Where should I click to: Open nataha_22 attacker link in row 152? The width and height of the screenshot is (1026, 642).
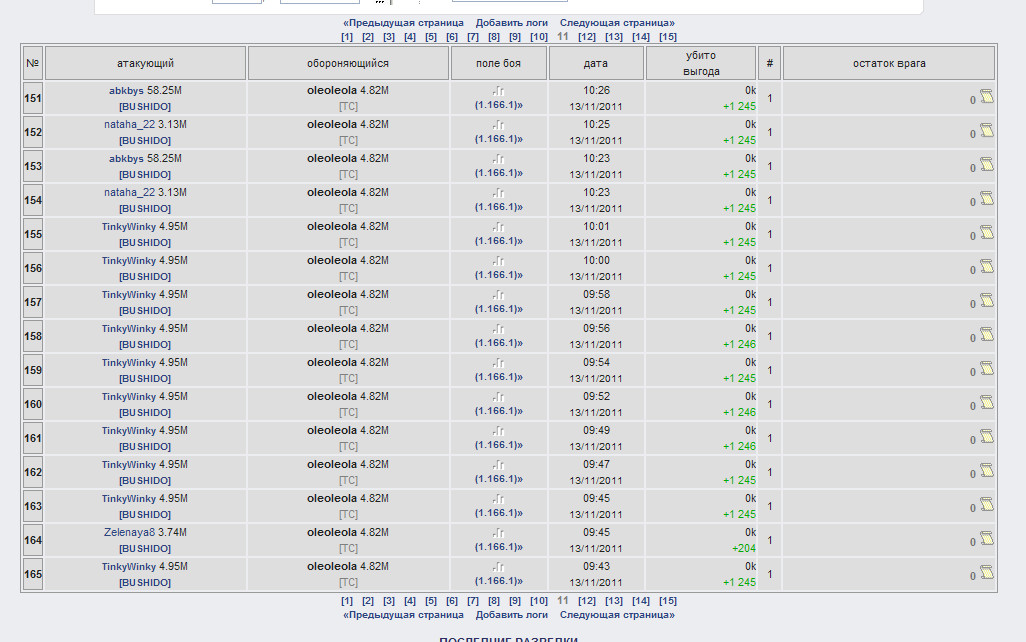(130, 125)
